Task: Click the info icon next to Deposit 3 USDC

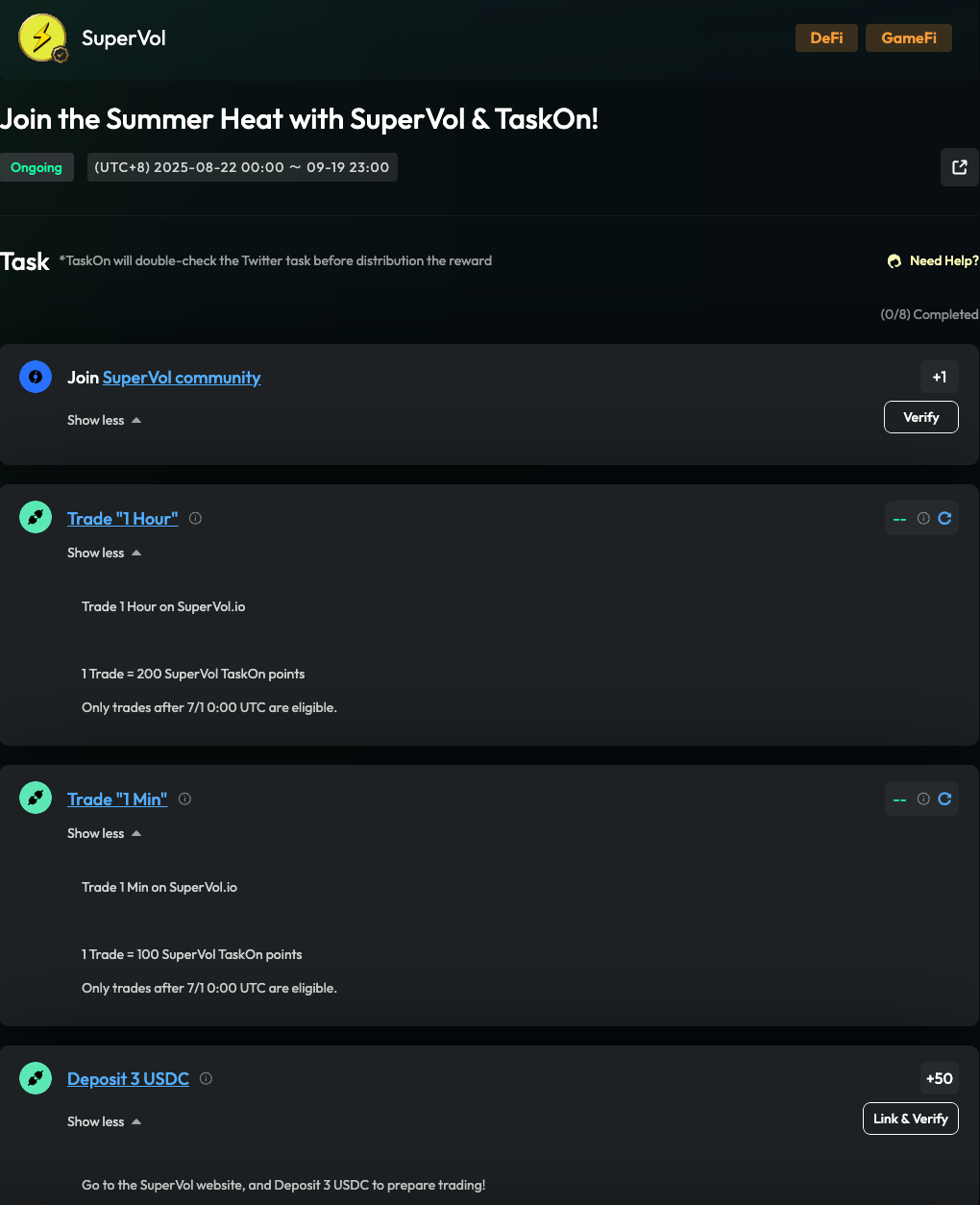Action: [206, 1079]
